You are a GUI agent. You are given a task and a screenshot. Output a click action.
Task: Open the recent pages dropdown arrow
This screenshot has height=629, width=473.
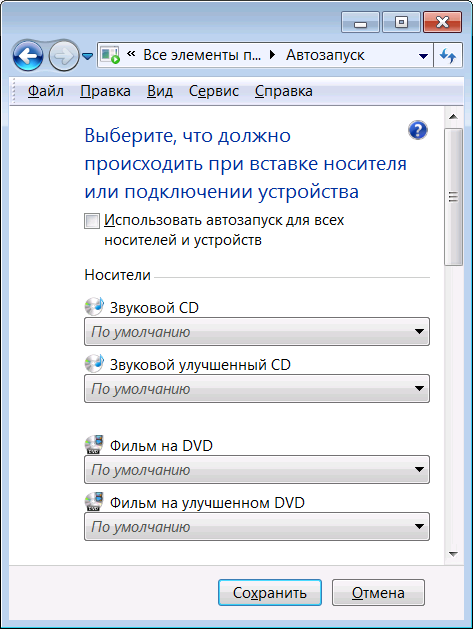[x=87, y=56]
